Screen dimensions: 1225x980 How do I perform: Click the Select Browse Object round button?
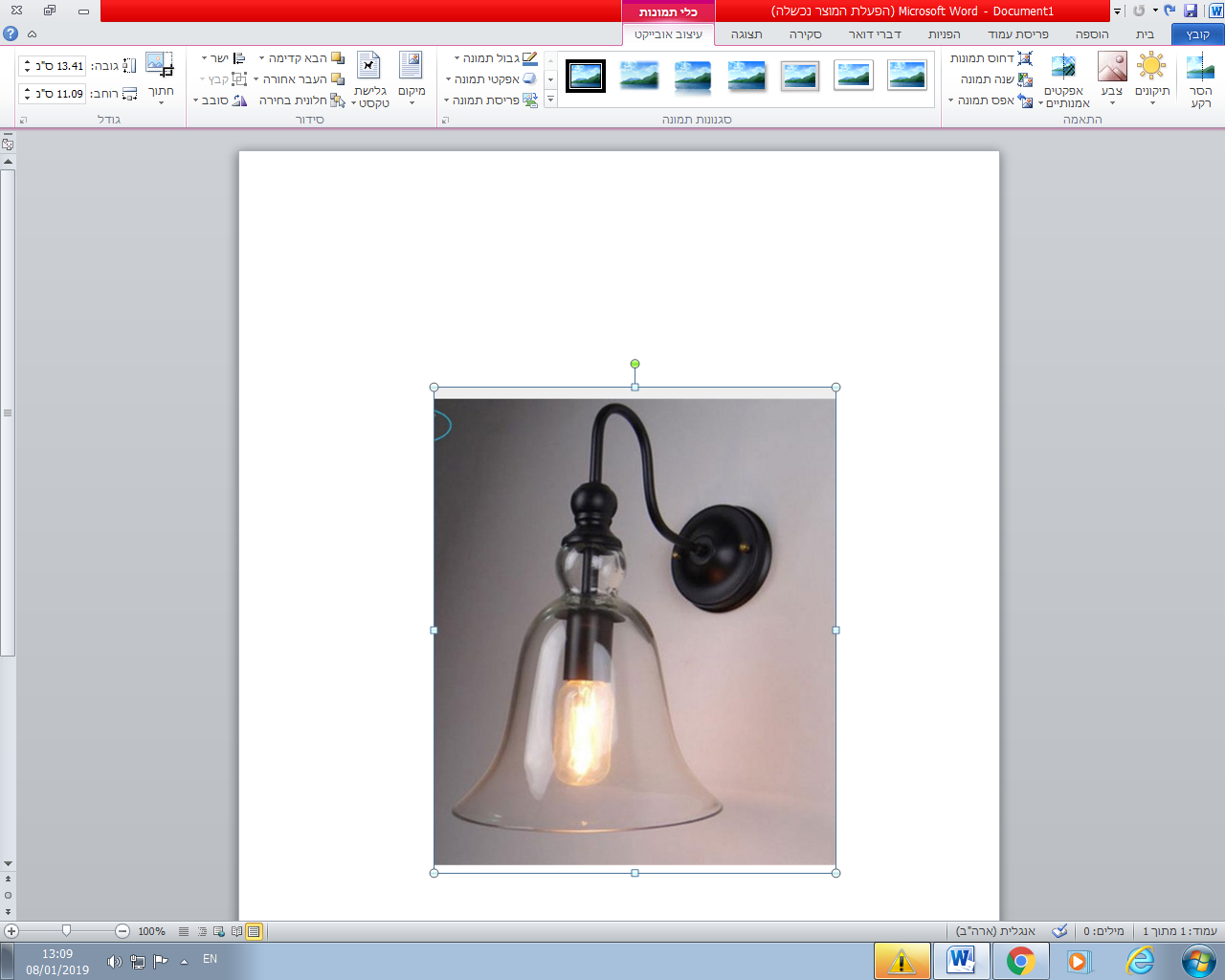(x=8, y=896)
